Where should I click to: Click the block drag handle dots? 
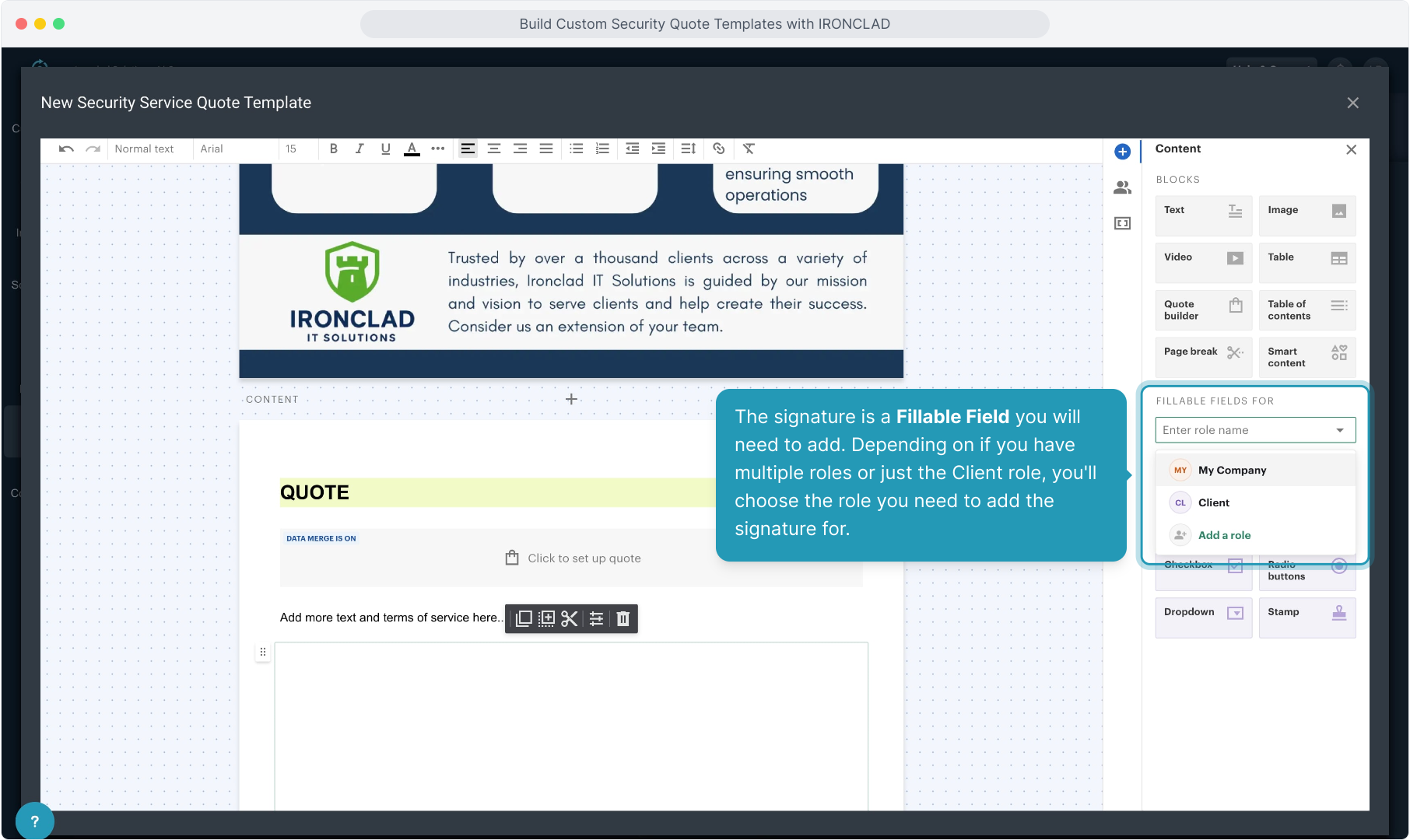(x=263, y=652)
